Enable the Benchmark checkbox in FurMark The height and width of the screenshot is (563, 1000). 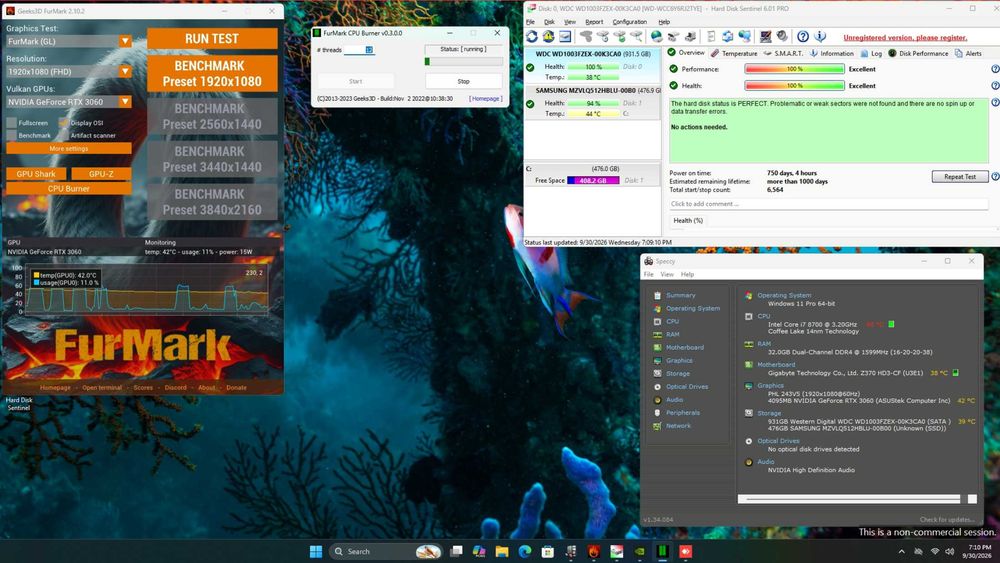click(x=11, y=135)
